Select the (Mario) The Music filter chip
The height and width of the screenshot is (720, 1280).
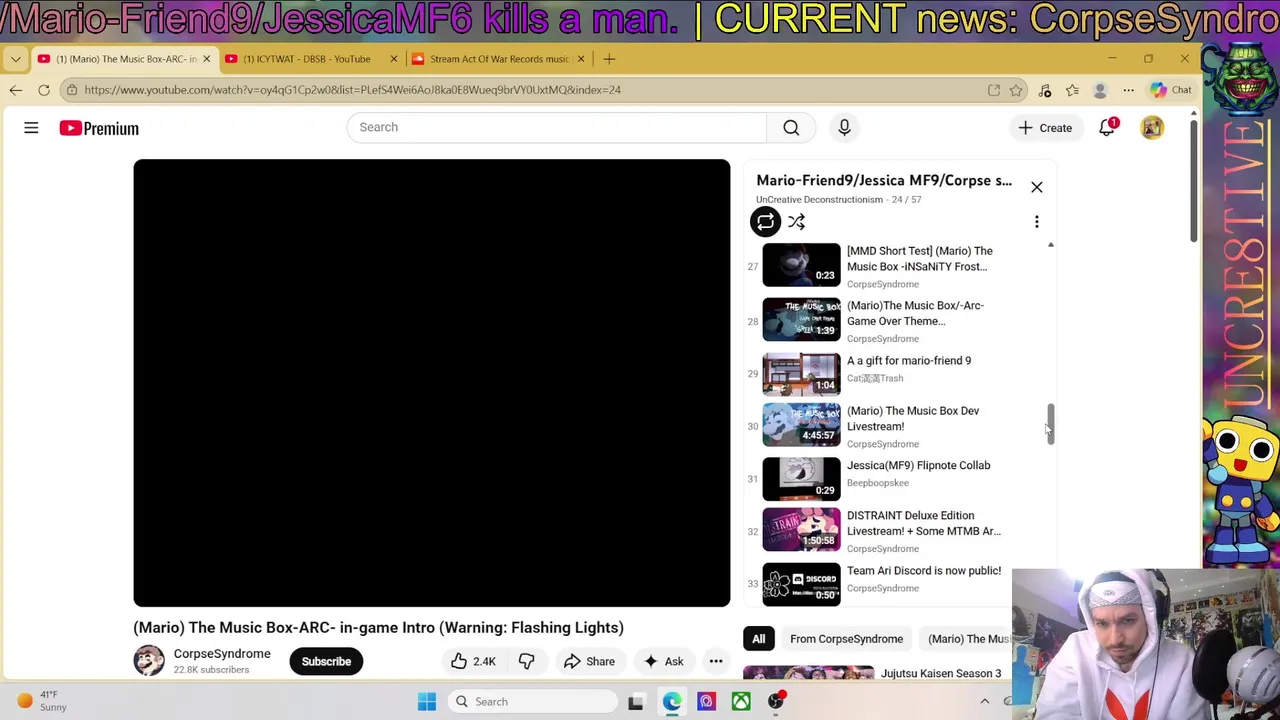pos(965,639)
